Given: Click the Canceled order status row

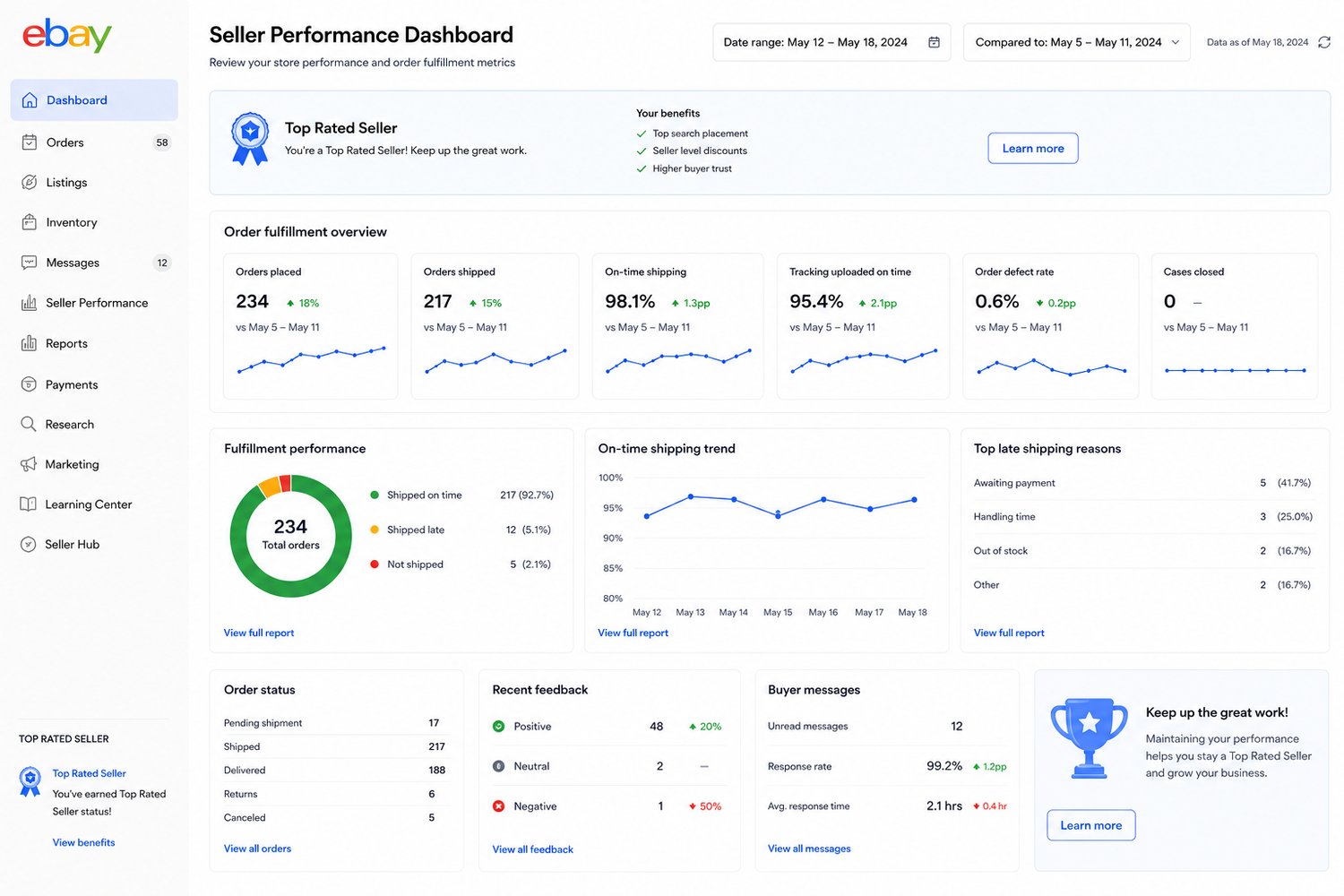Looking at the screenshot, I should (x=334, y=818).
